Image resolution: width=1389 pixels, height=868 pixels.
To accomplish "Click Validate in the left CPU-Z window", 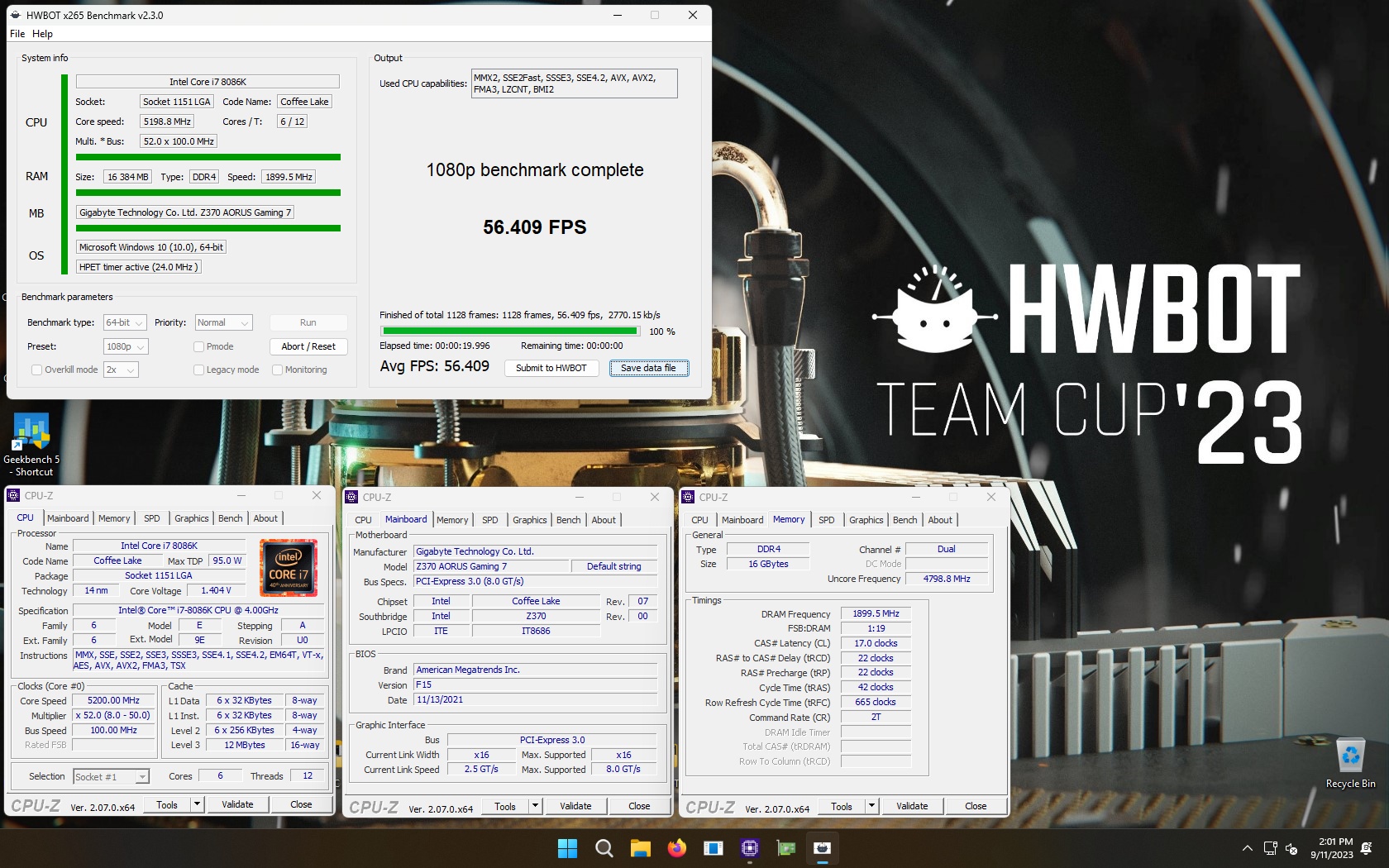I will [237, 804].
